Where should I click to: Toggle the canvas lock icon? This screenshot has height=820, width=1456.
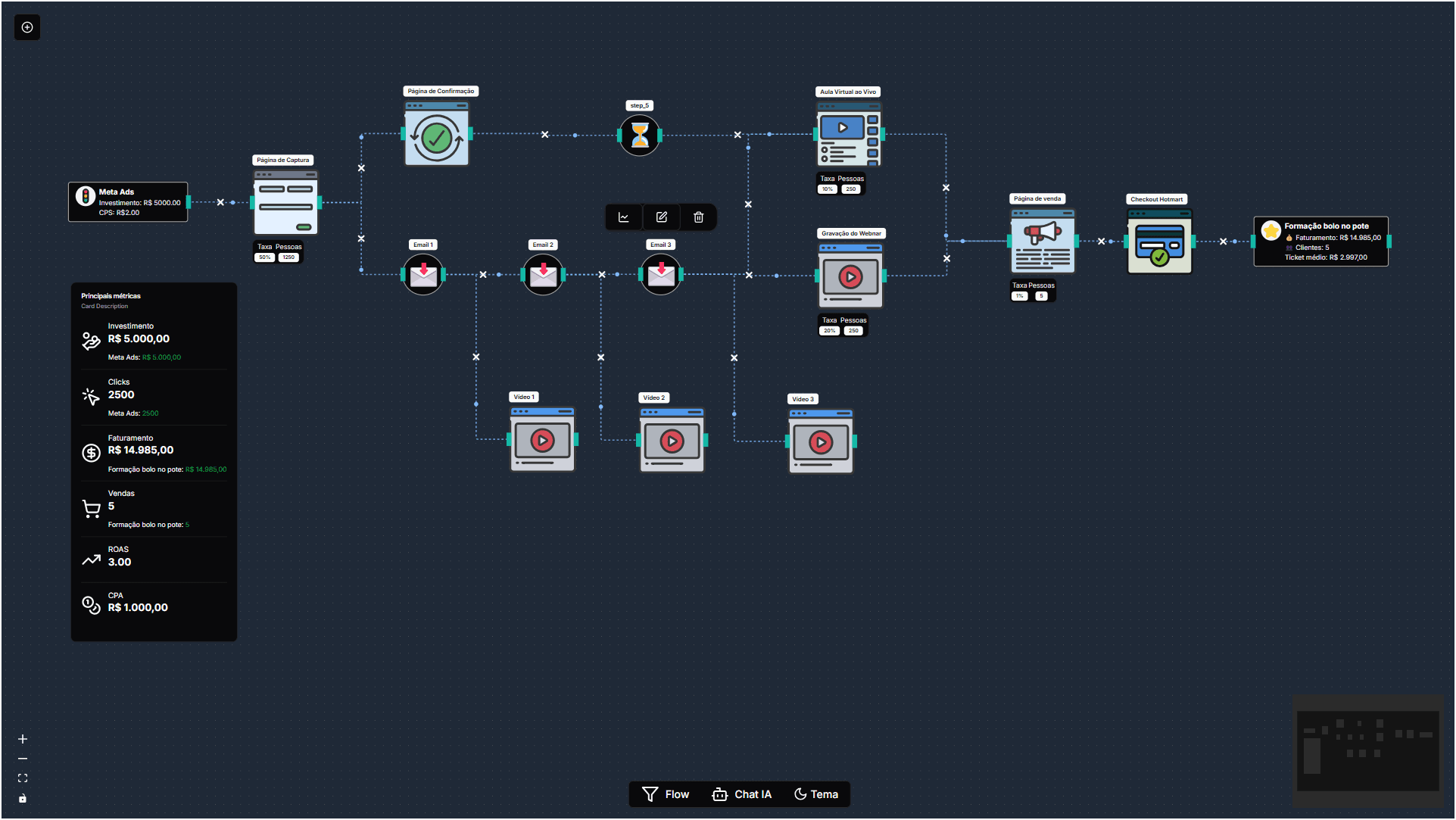[x=23, y=798]
